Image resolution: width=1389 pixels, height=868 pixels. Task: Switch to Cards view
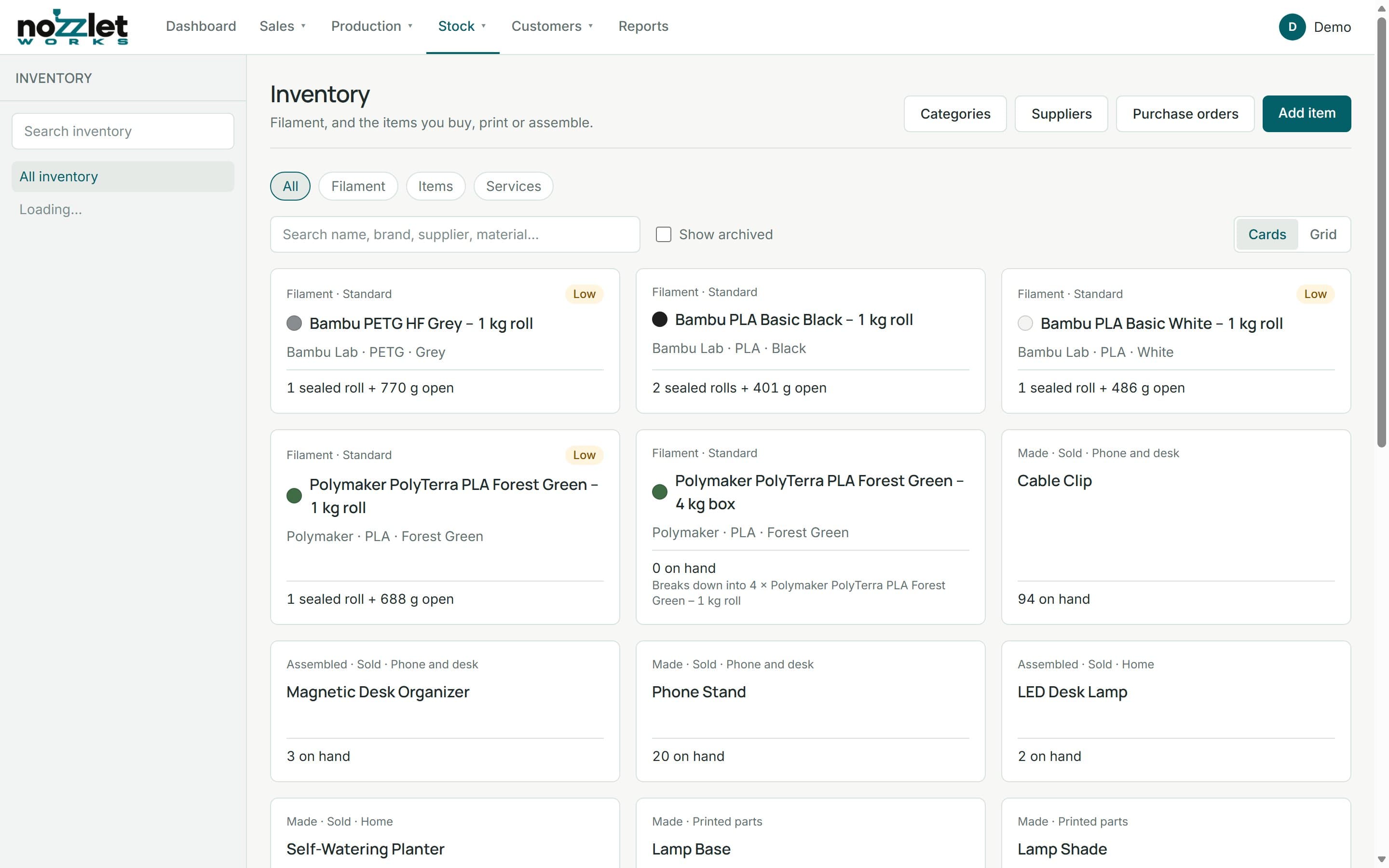tap(1267, 234)
